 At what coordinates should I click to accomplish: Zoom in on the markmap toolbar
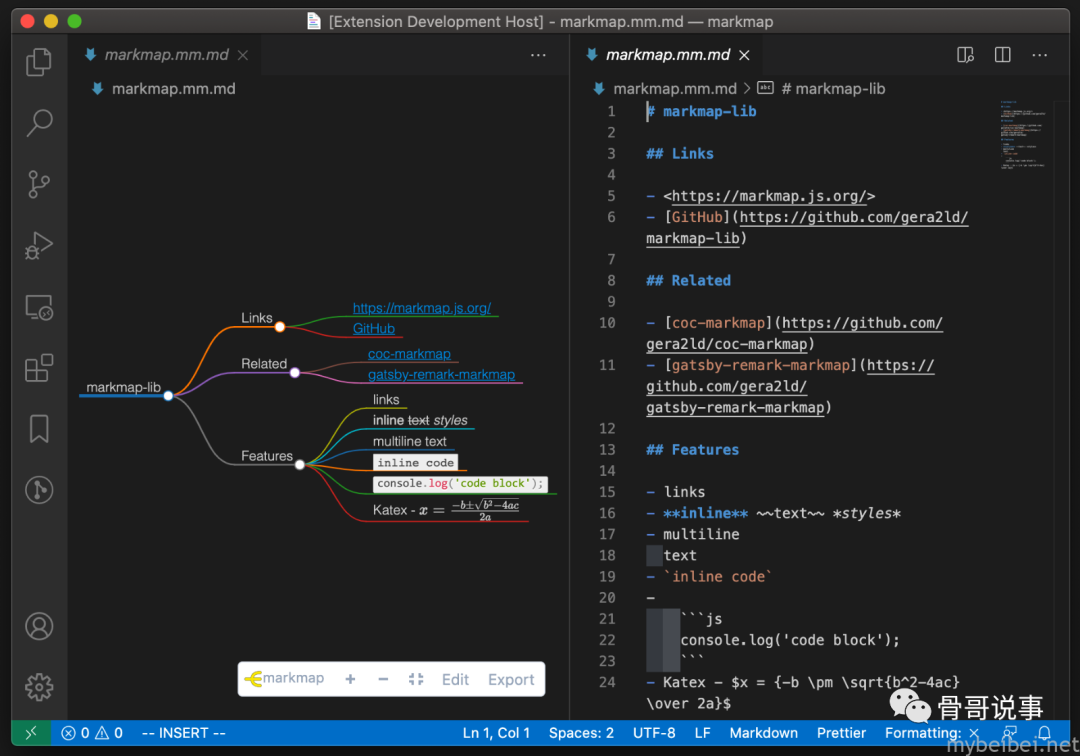(351, 680)
